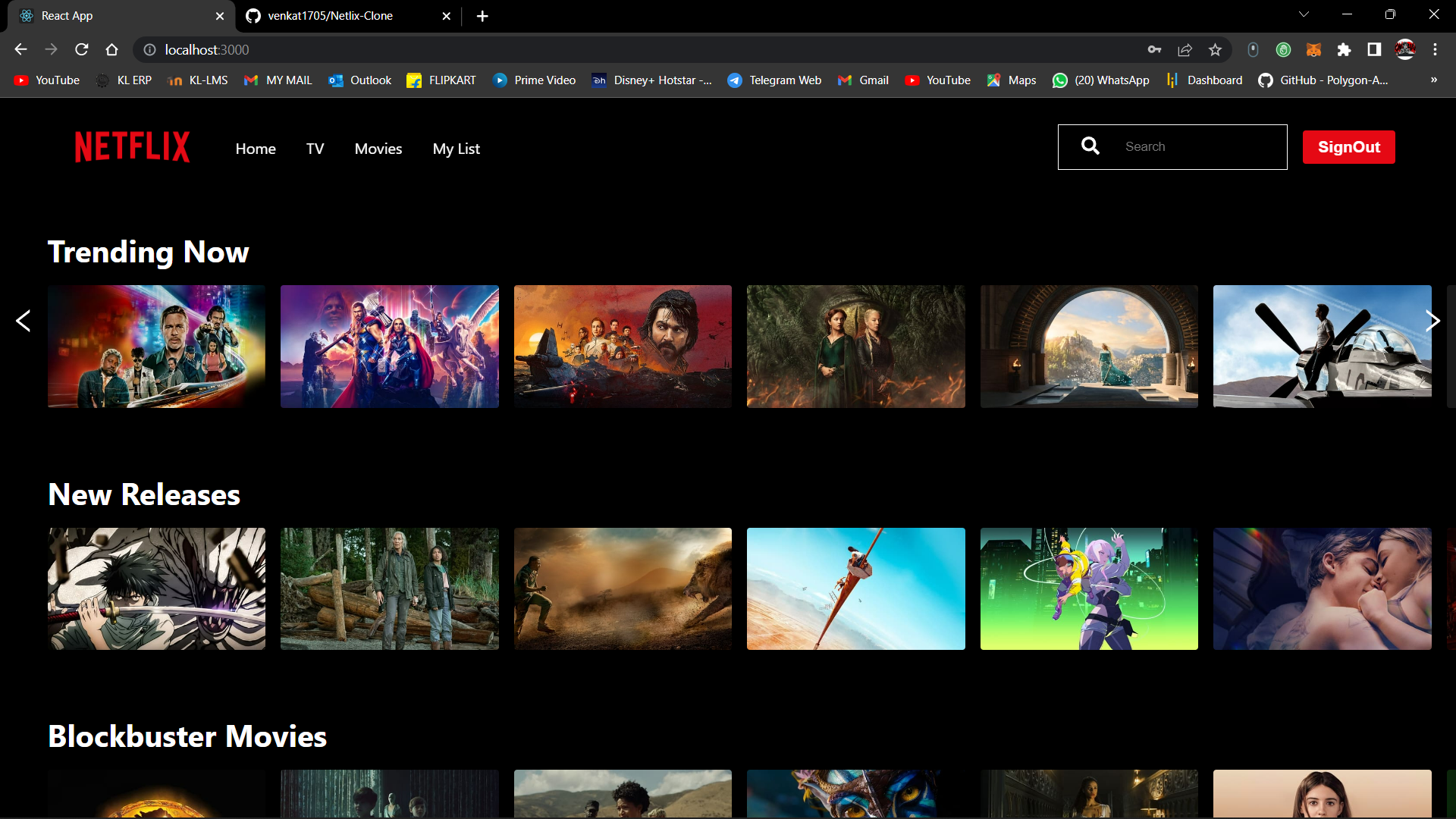Screen dimensions: 1456x819
Task: Open the KL-LMS bookmark
Action: pyautogui.click(x=197, y=80)
